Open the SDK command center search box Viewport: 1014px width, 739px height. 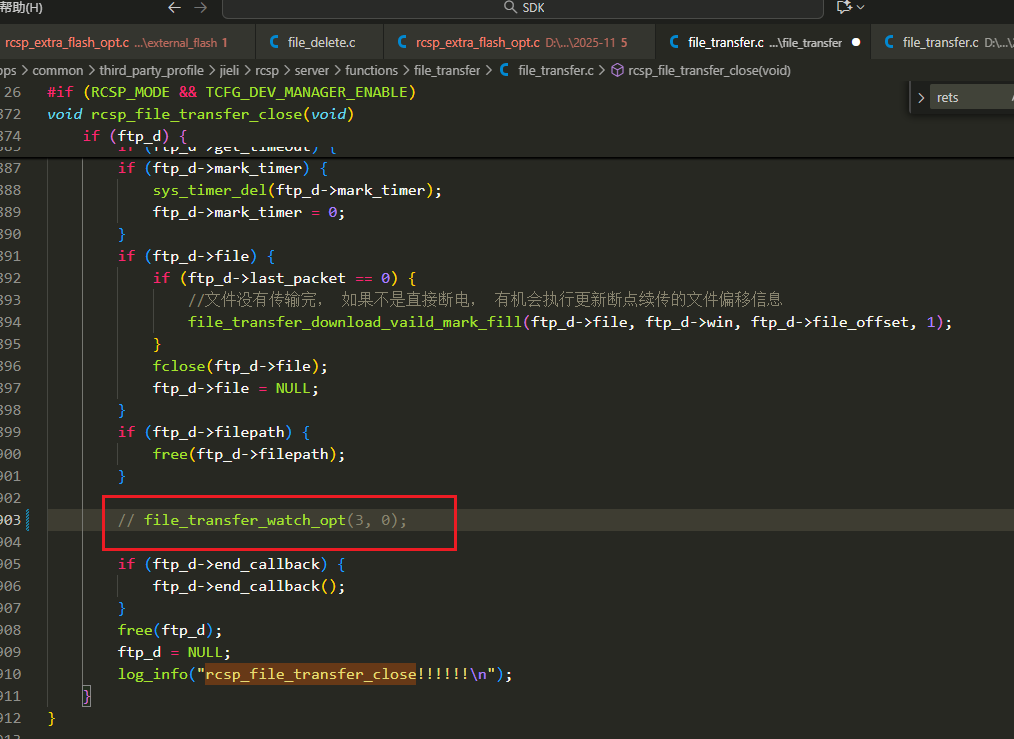pos(523,8)
